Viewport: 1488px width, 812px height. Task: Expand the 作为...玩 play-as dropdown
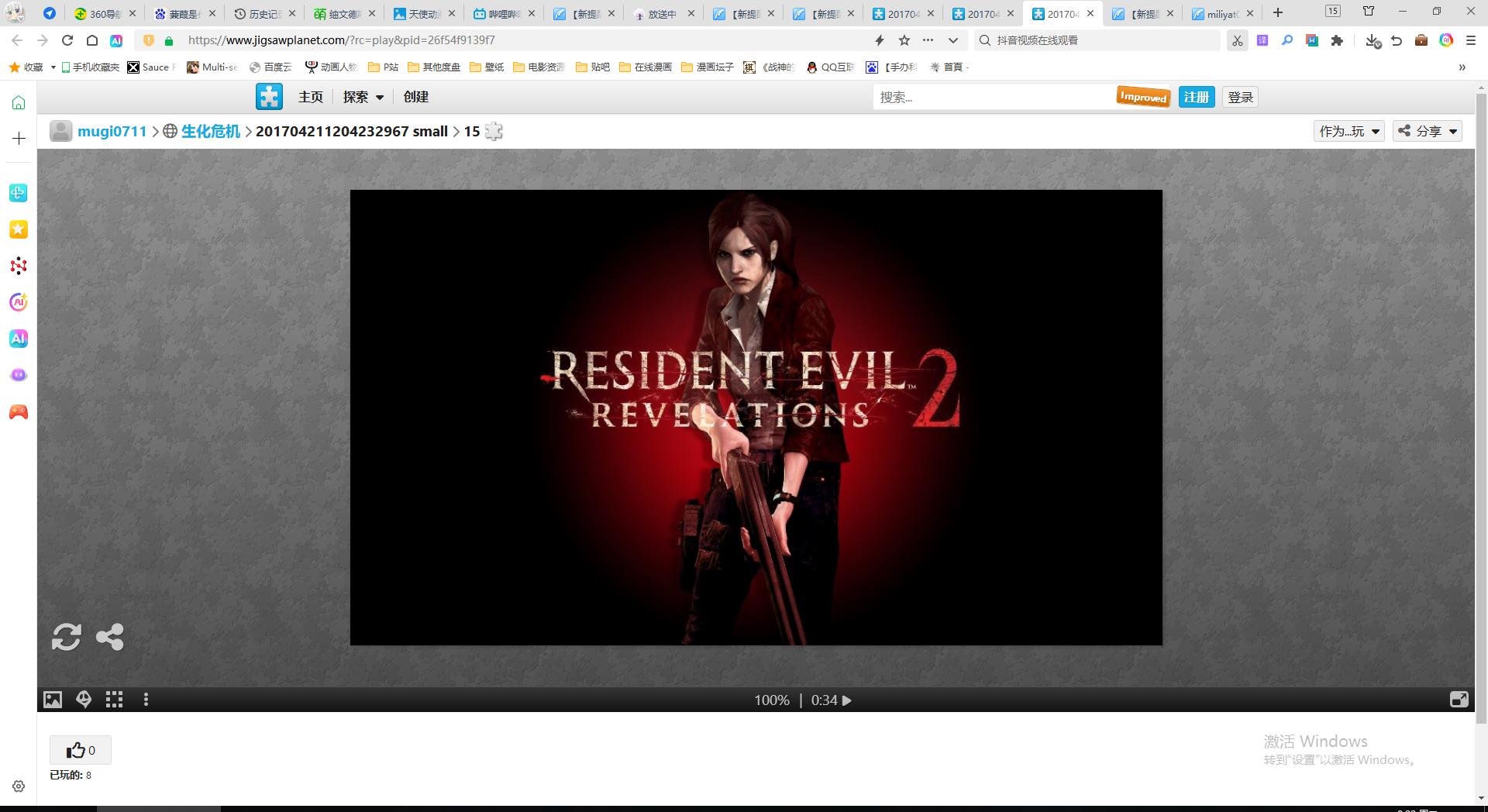[1349, 131]
